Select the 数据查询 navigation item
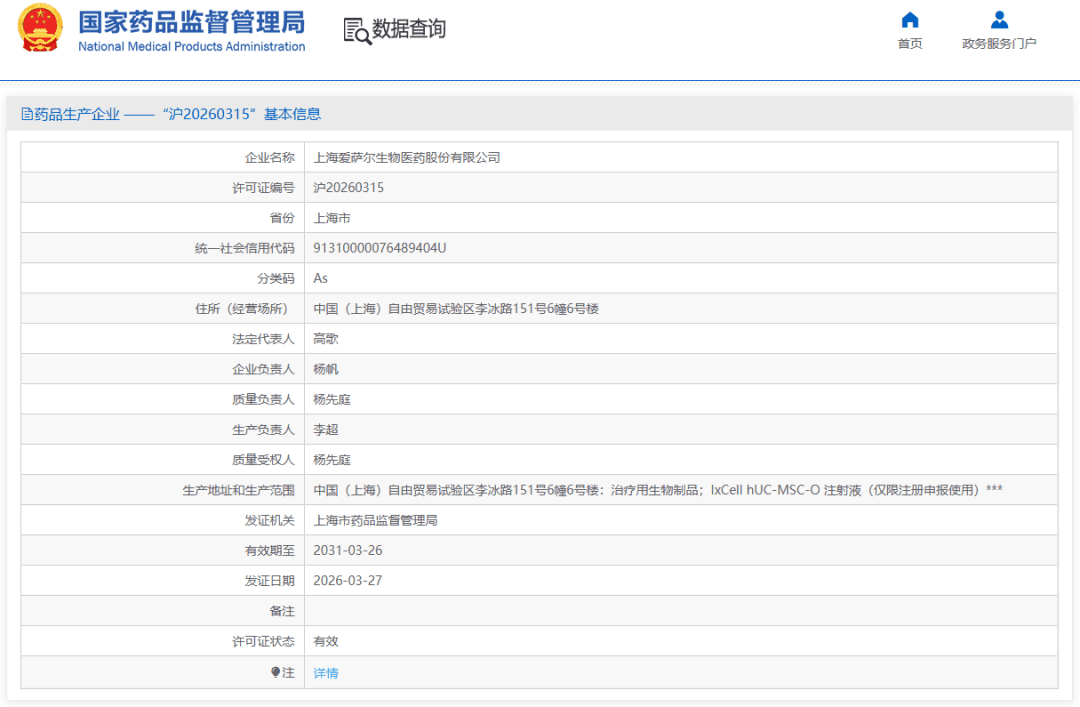Viewport: 1080px width, 707px height. point(396,31)
